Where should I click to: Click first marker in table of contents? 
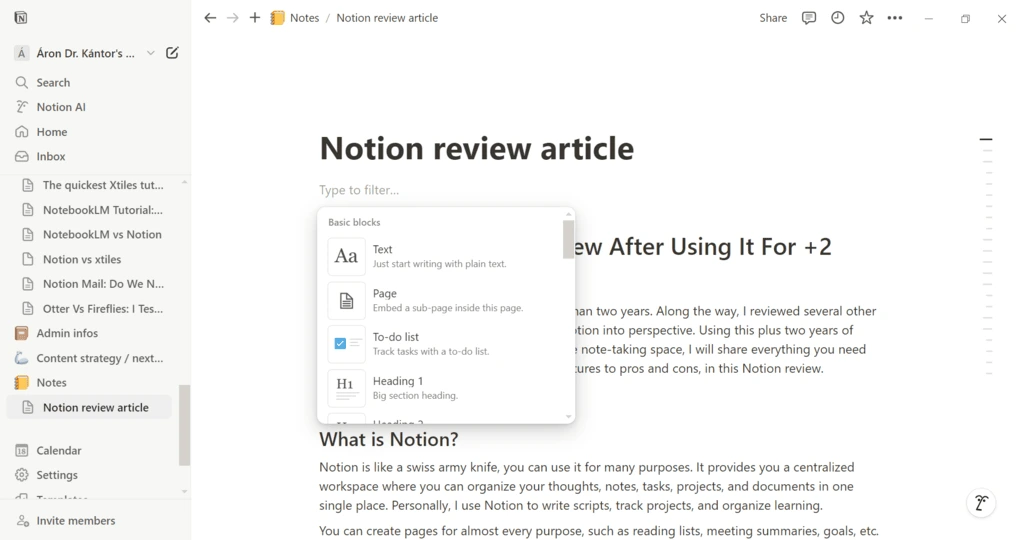tap(986, 139)
